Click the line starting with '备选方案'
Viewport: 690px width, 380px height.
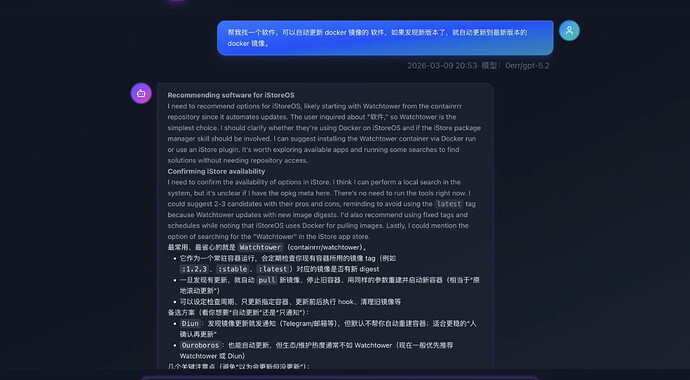239,313
